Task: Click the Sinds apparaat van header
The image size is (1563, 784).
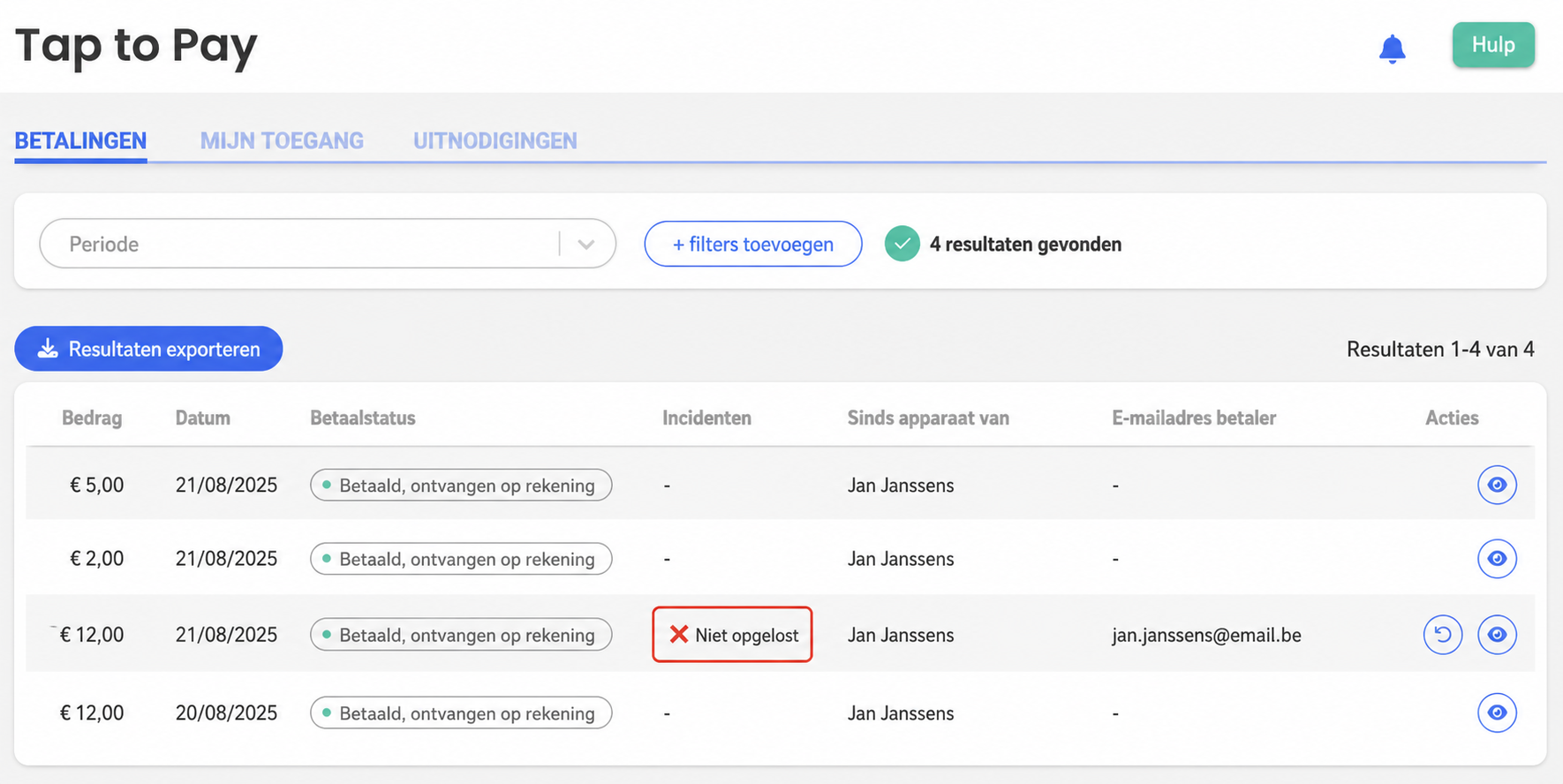Action: point(928,418)
